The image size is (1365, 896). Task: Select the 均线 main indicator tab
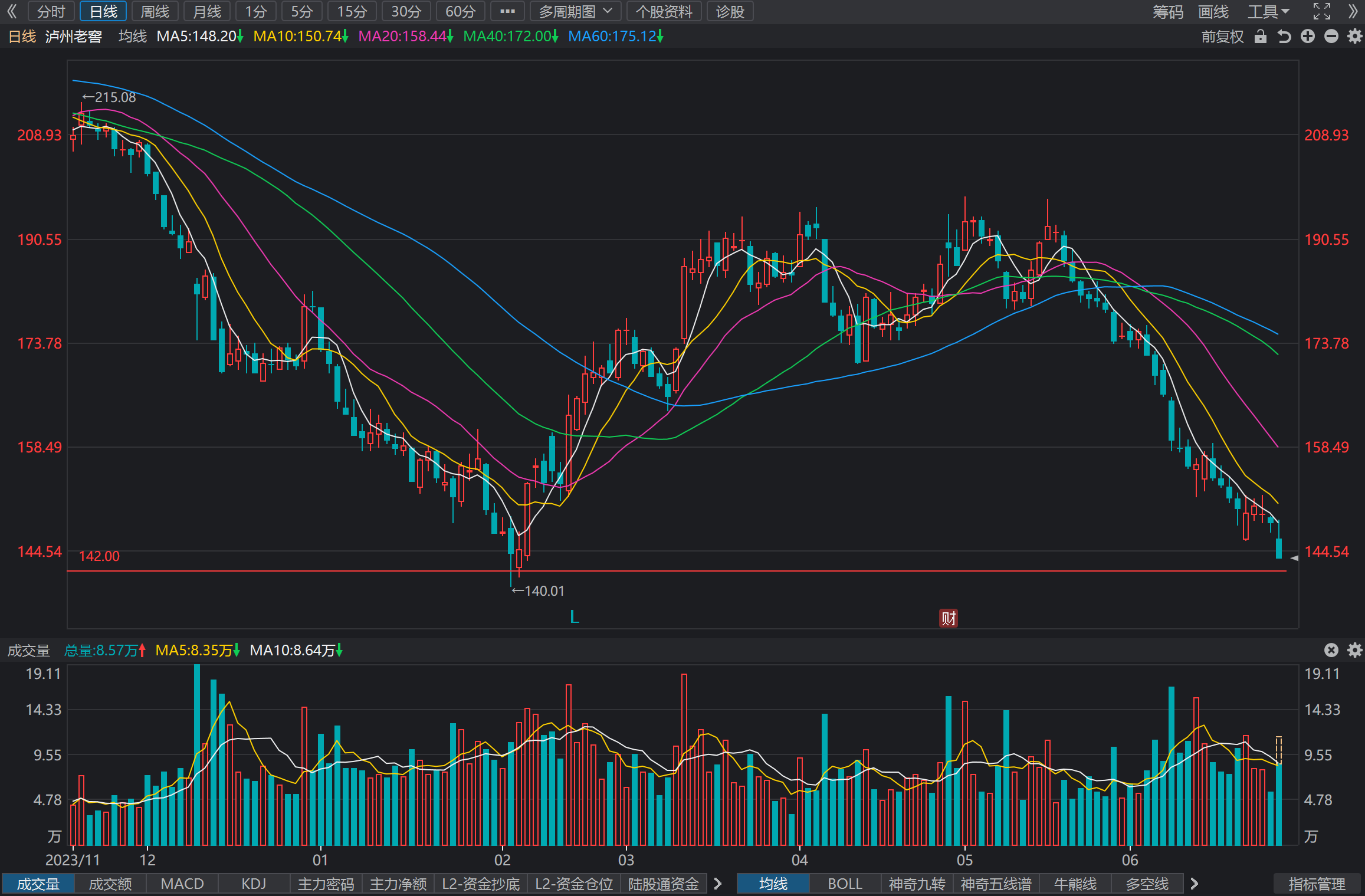click(773, 884)
